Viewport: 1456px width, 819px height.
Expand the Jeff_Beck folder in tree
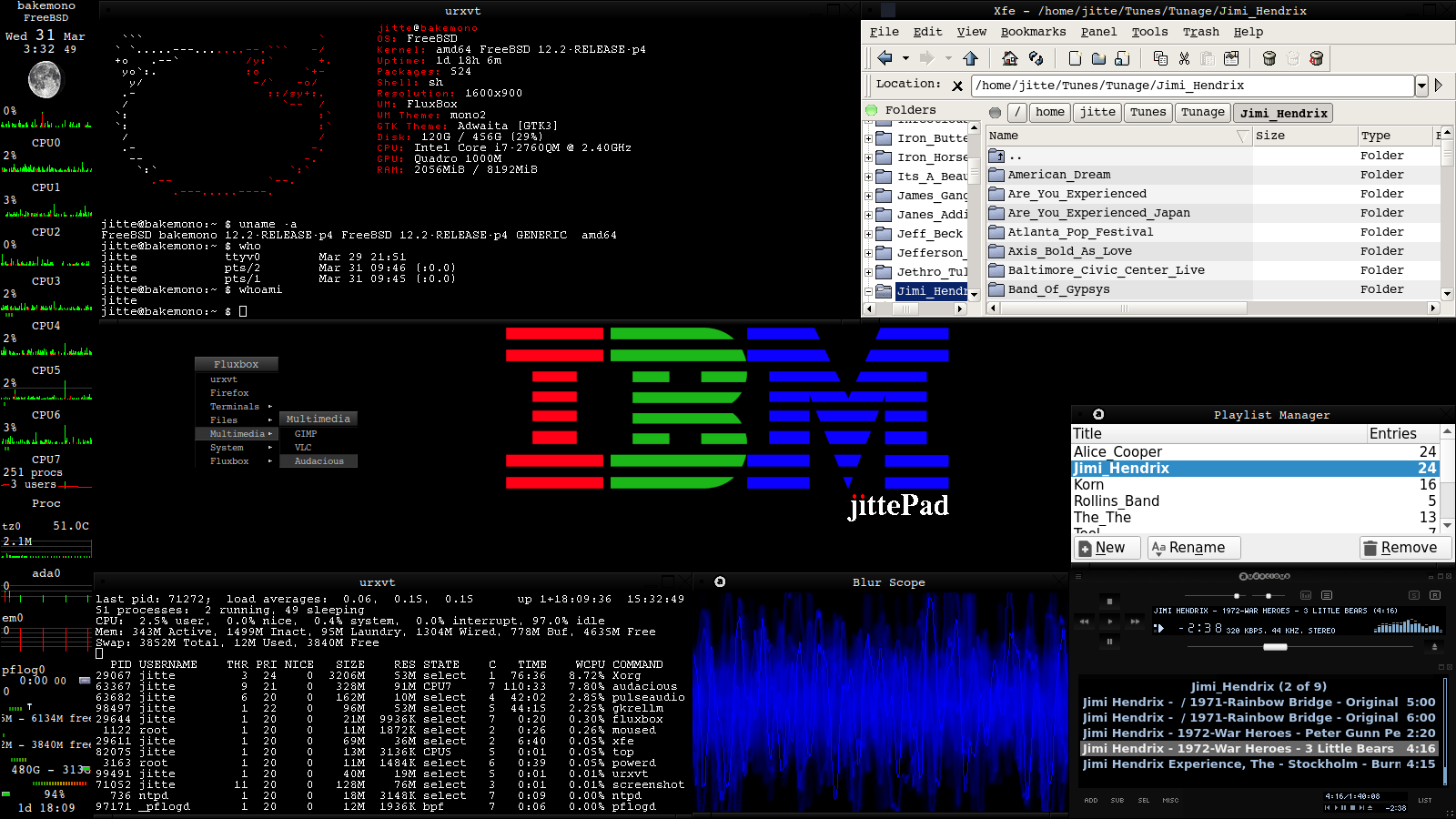coord(868,234)
